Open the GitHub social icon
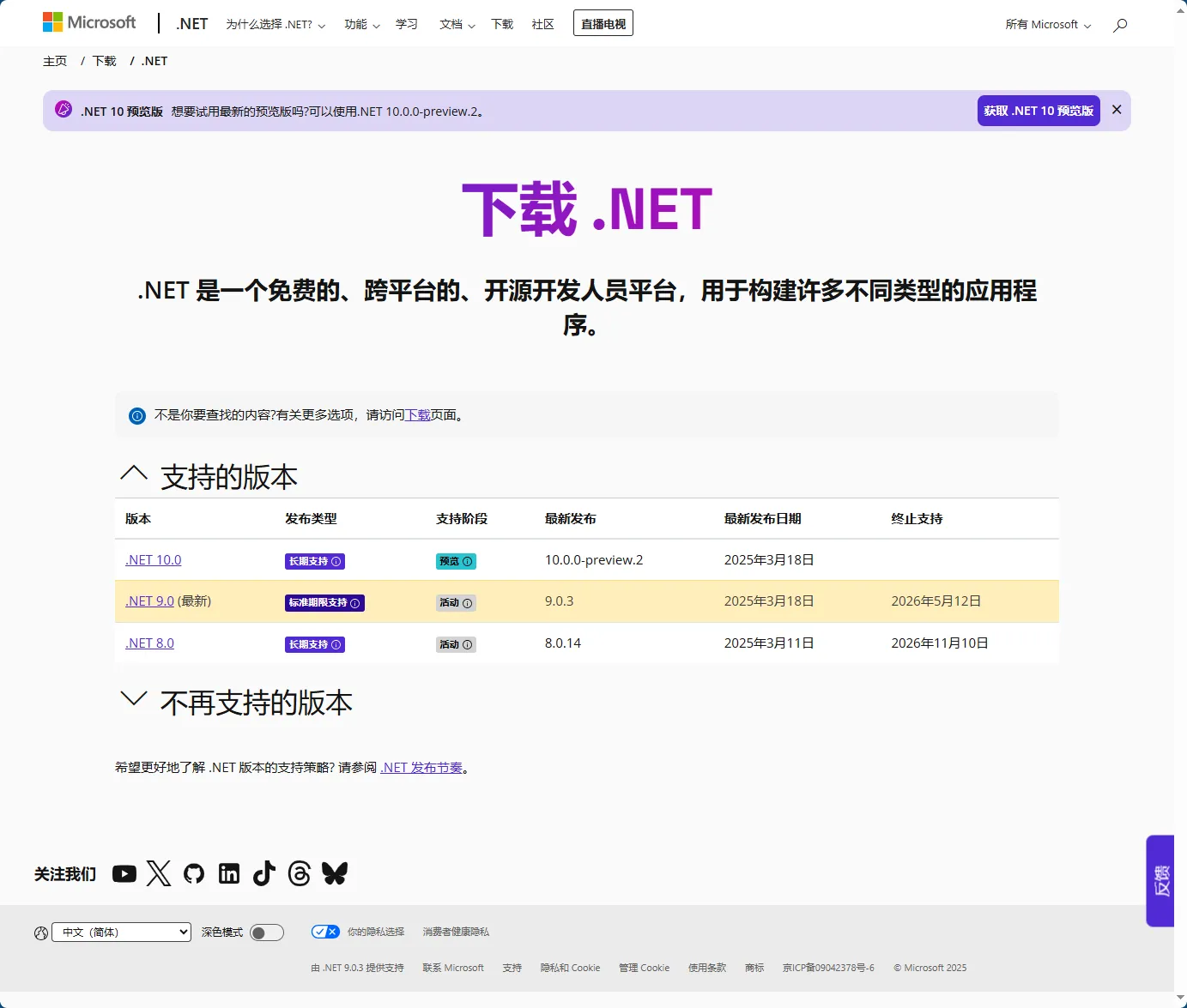 tap(194, 873)
